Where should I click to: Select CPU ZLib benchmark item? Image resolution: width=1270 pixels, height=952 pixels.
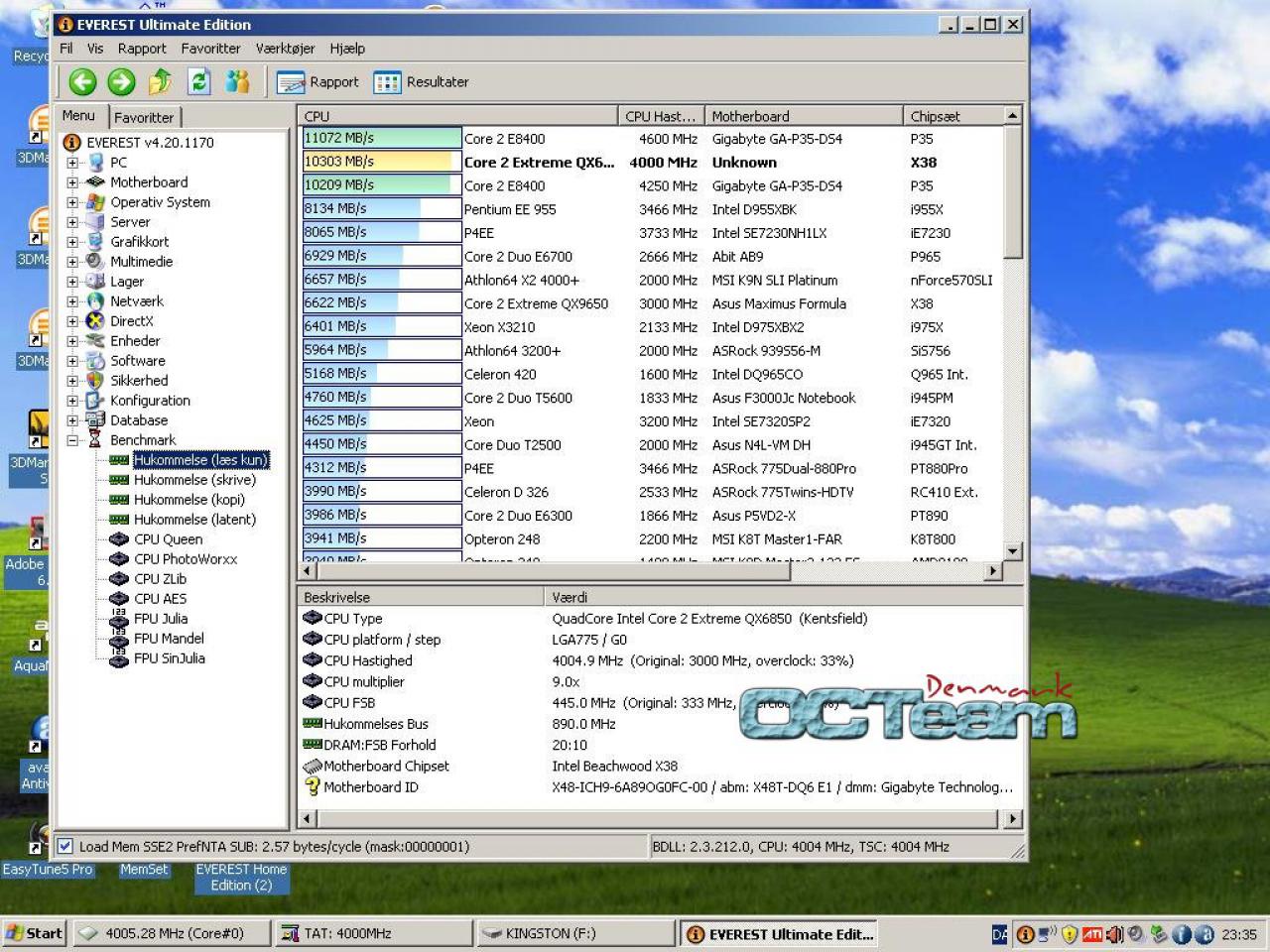160,579
